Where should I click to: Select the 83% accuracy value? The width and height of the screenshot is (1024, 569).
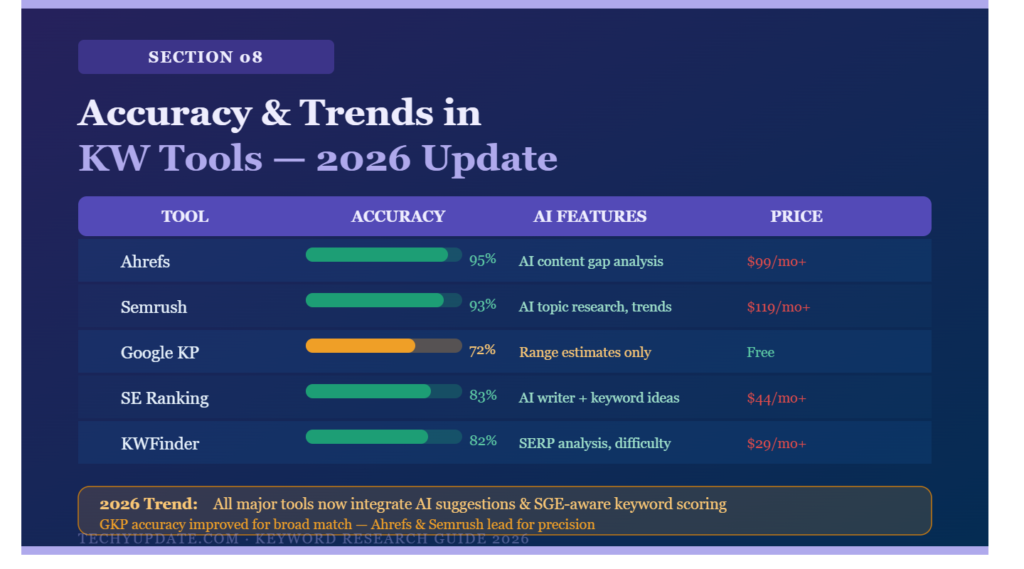coord(483,395)
